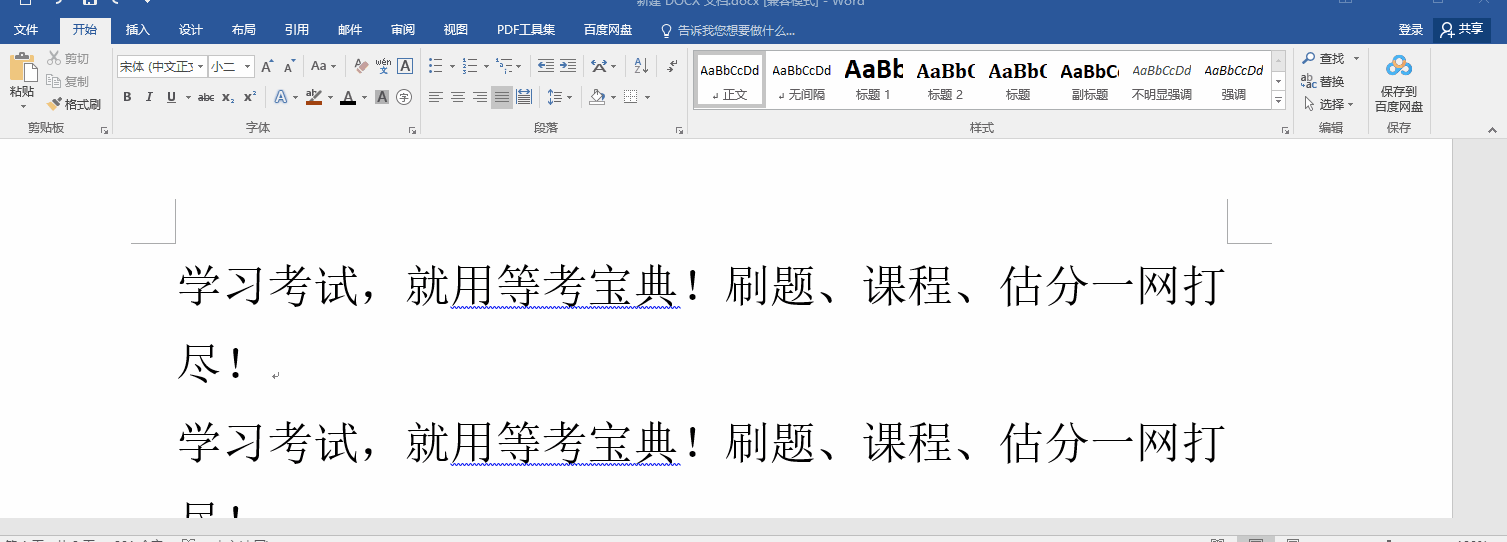Open the Paste options dropdown arrow
This screenshot has width=1507, height=542.
pos(22,105)
